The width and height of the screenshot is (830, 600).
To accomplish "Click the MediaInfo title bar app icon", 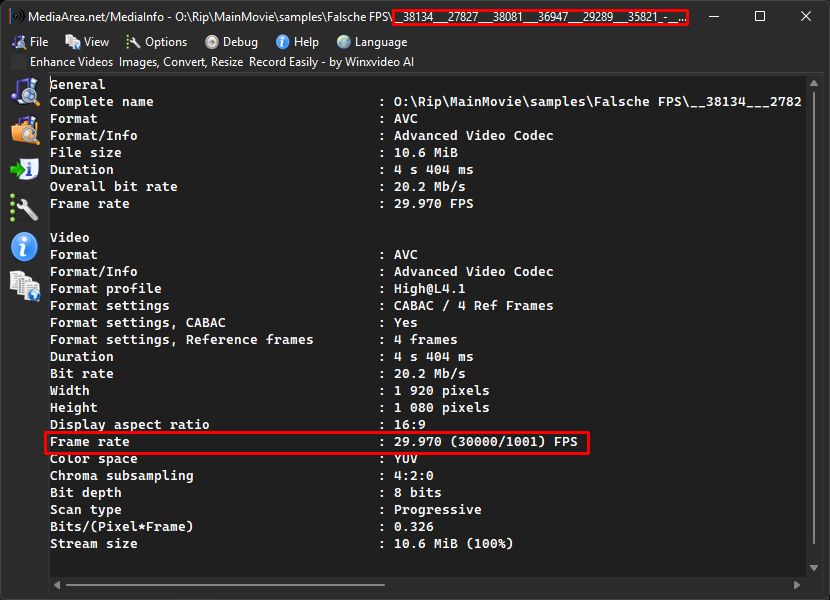I will [17, 16].
